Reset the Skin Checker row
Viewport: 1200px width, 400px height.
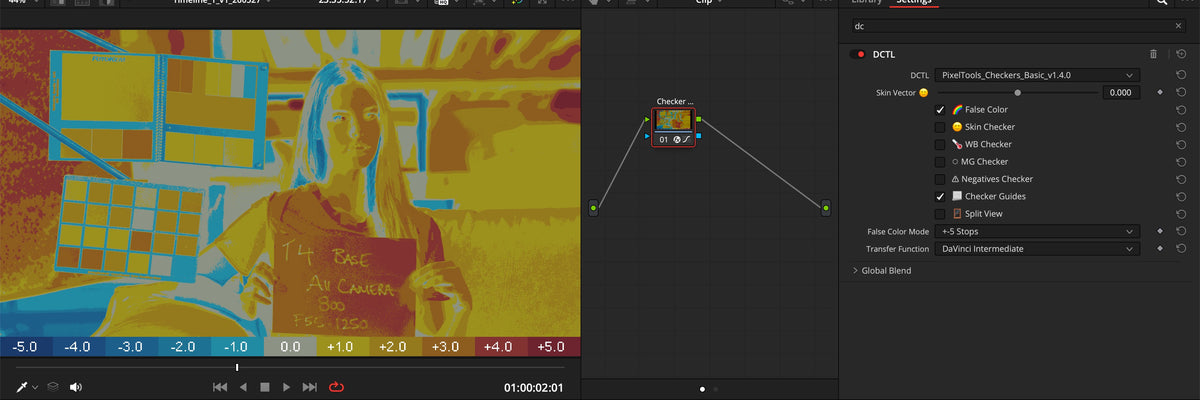point(1181,127)
